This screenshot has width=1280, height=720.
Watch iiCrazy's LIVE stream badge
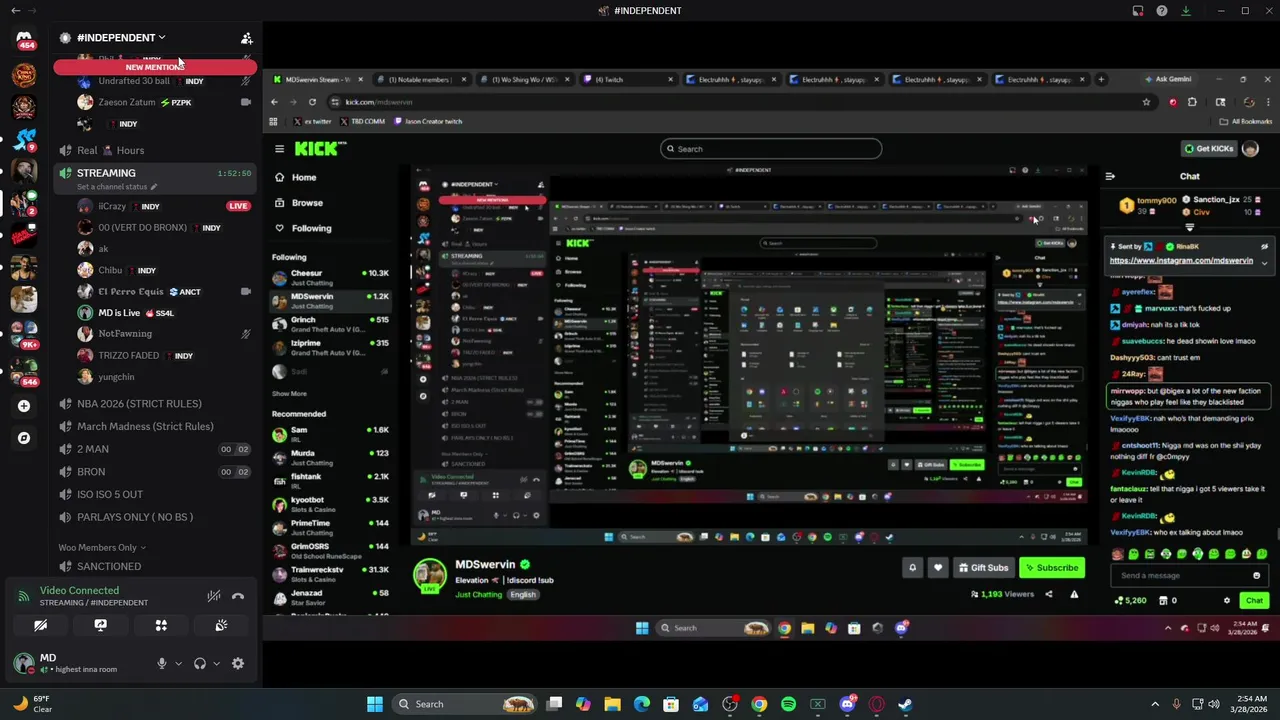click(237, 206)
